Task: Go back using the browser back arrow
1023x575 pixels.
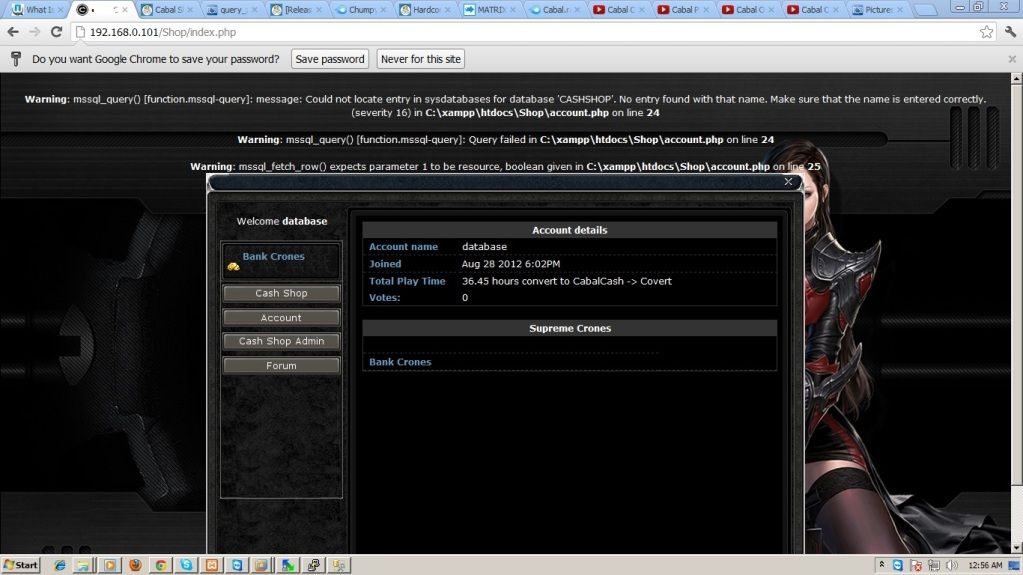Action: (13, 32)
